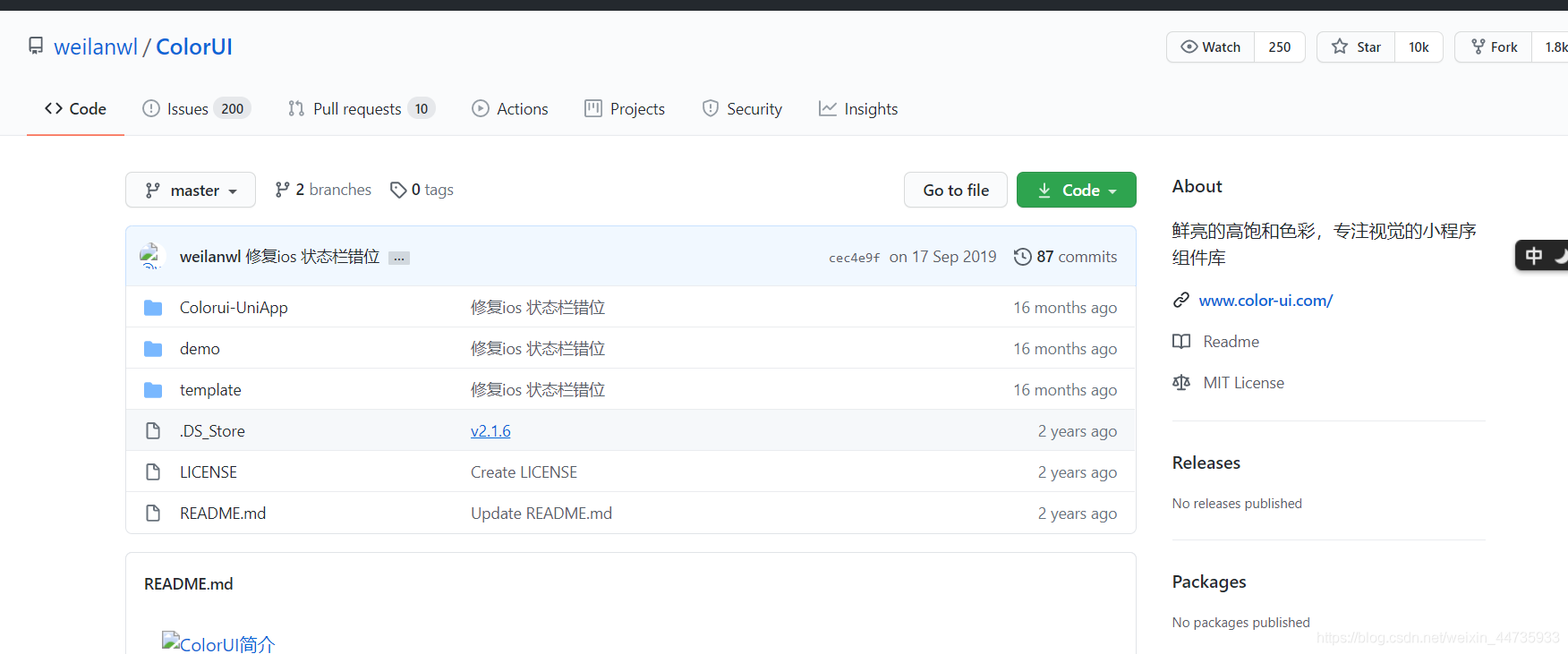This screenshot has width=1568, height=654.
Task: Open the ColorUI repository title link
Action: [x=194, y=47]
